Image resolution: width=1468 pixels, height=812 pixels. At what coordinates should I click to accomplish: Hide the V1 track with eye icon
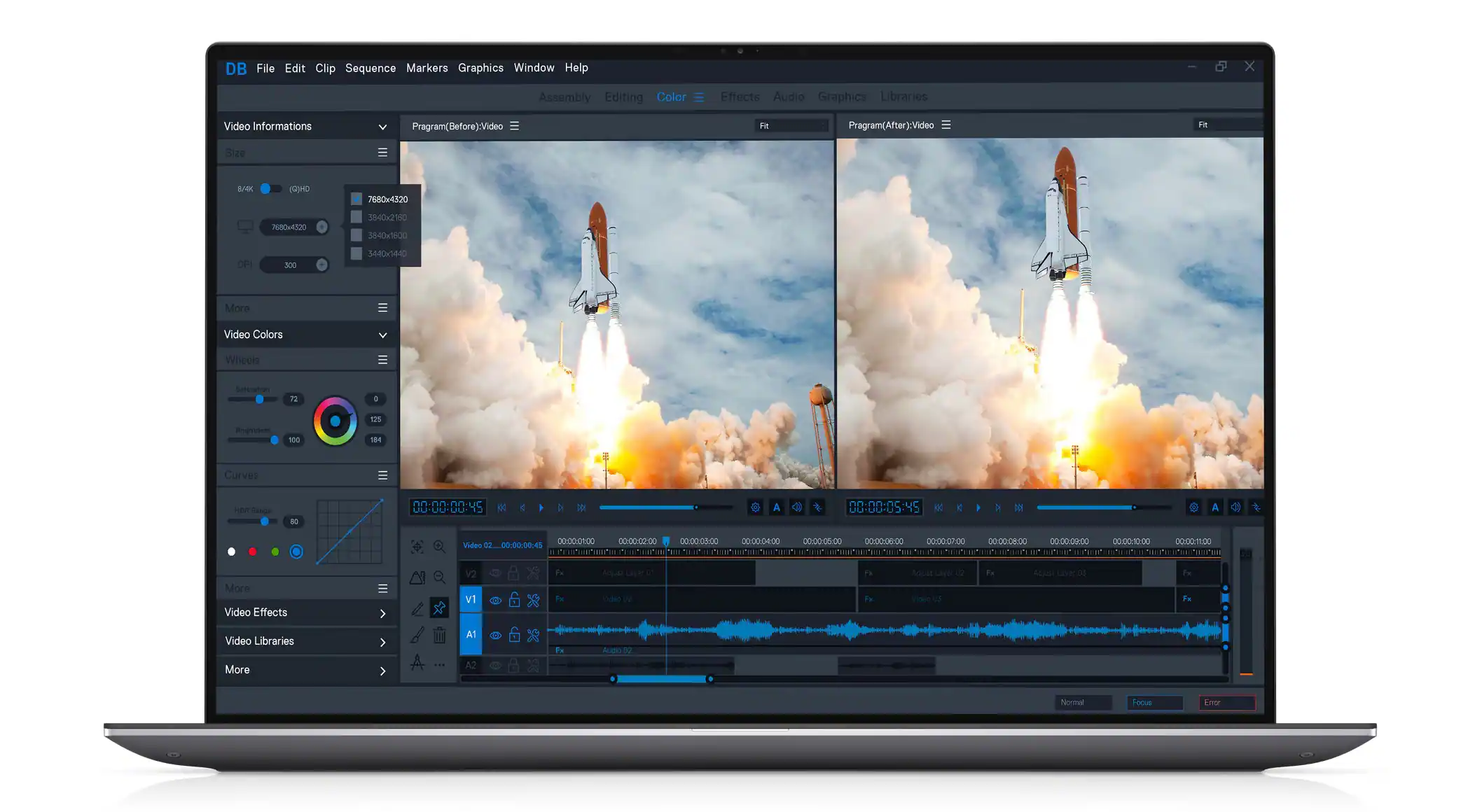click(495, 600)
